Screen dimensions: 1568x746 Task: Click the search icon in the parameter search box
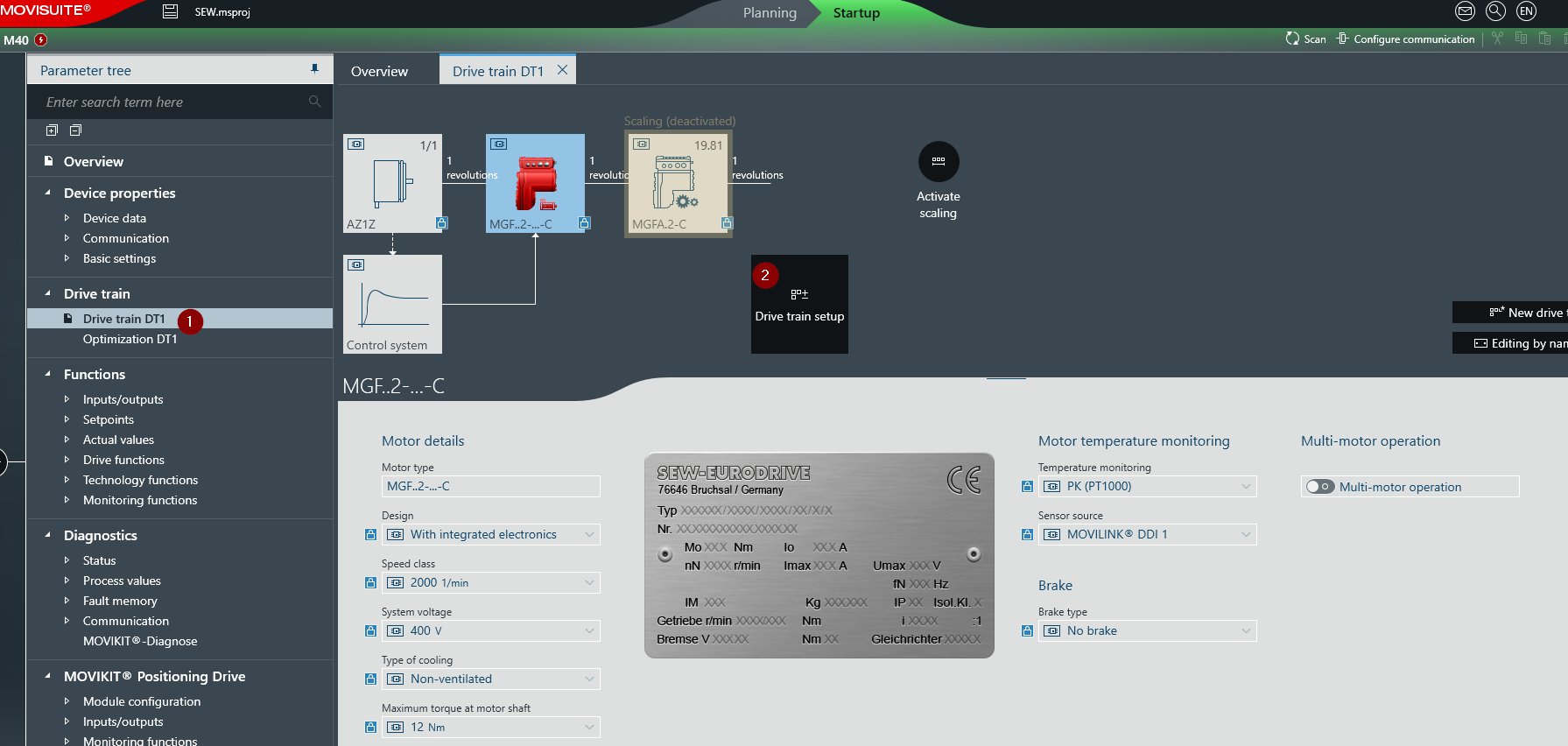tap(314, 102)
